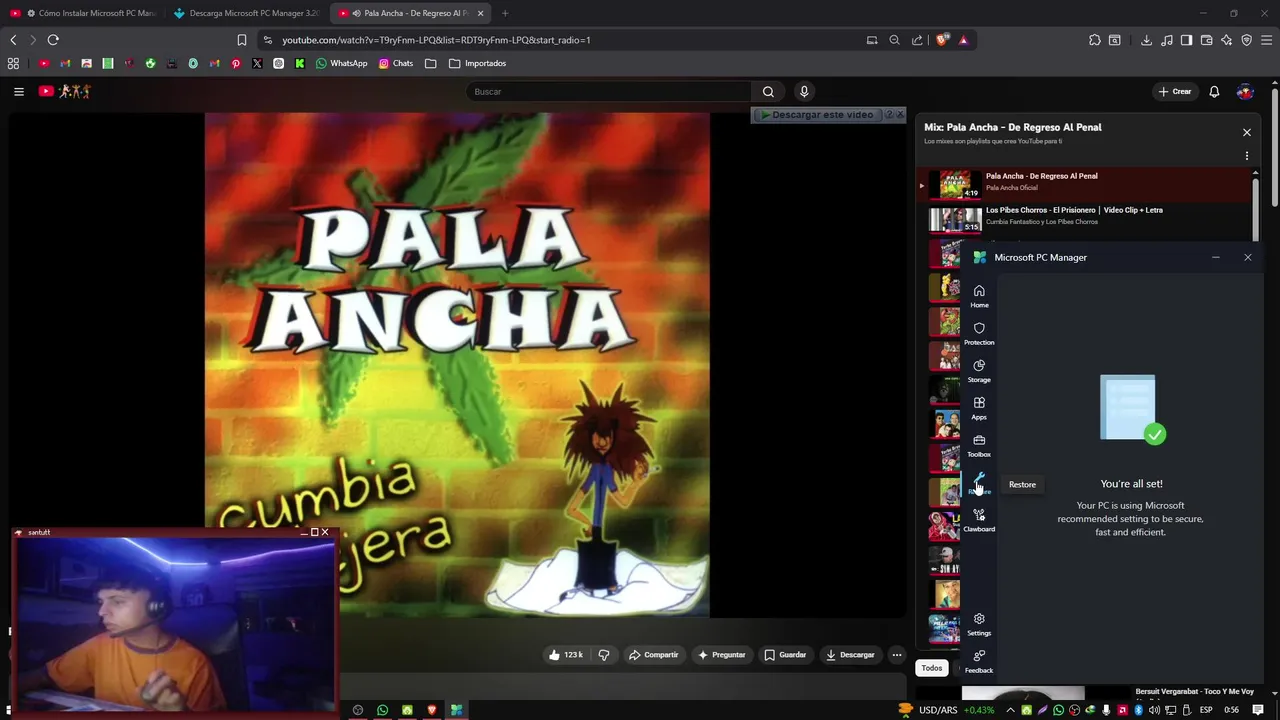The image size is (1280, 720).
Task: Switch to Cómo Instalar Microsoft PC Manager tab
Action: pyautogui.click(x=82, y=13)
